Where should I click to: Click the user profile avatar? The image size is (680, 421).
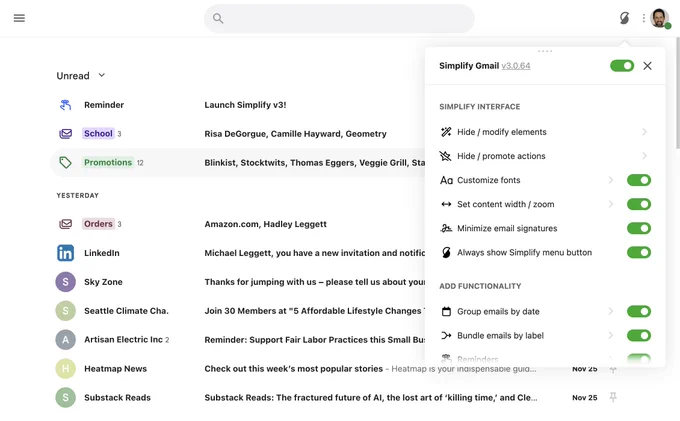pyautogui.click(x=659, y=18)
